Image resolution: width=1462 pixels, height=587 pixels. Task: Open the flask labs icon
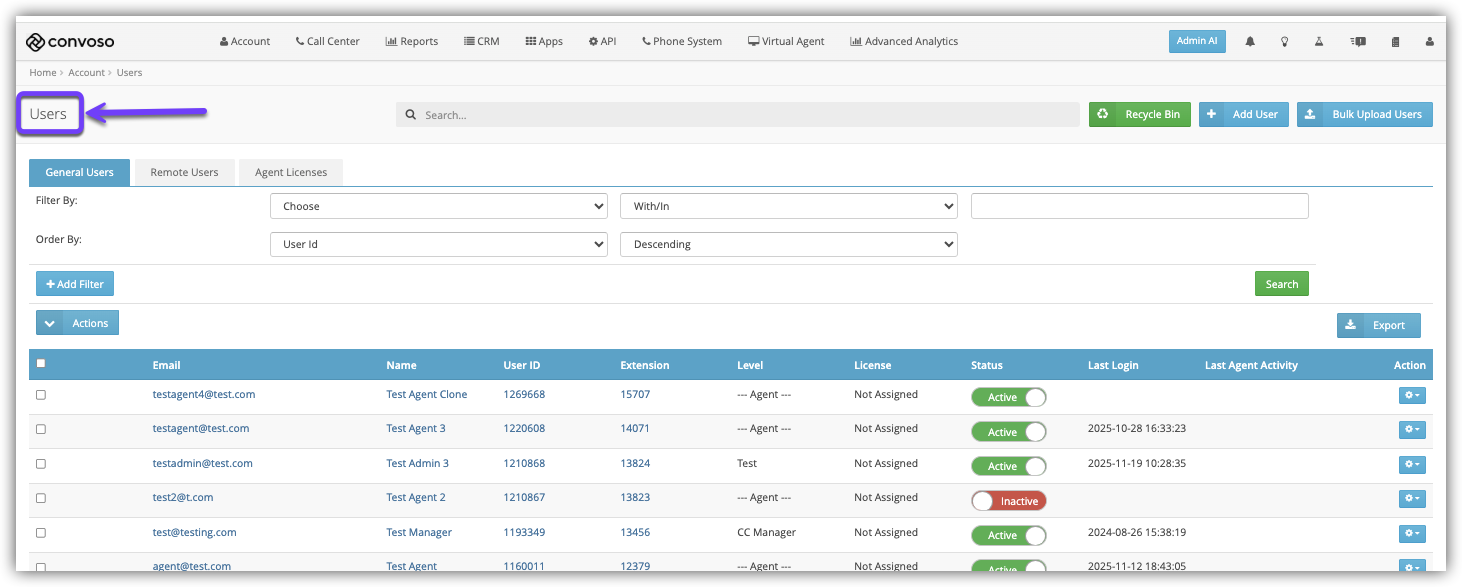coord(1319,42)
